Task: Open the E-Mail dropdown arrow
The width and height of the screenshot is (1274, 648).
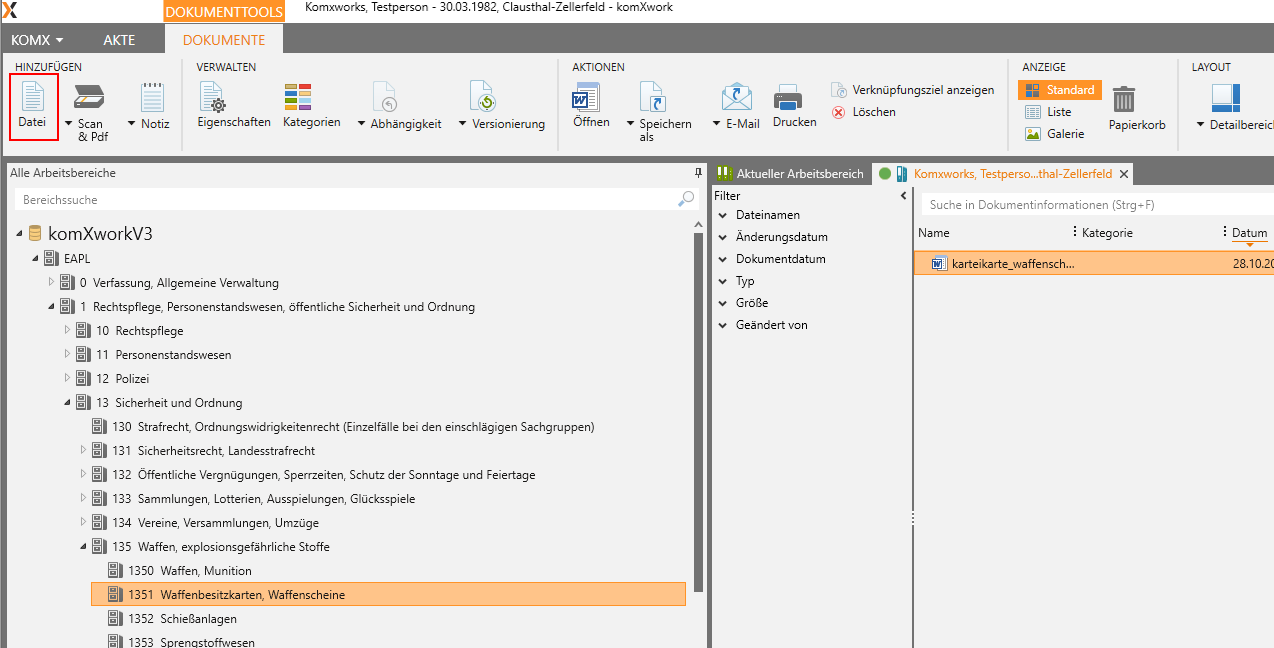Action: 716,124
